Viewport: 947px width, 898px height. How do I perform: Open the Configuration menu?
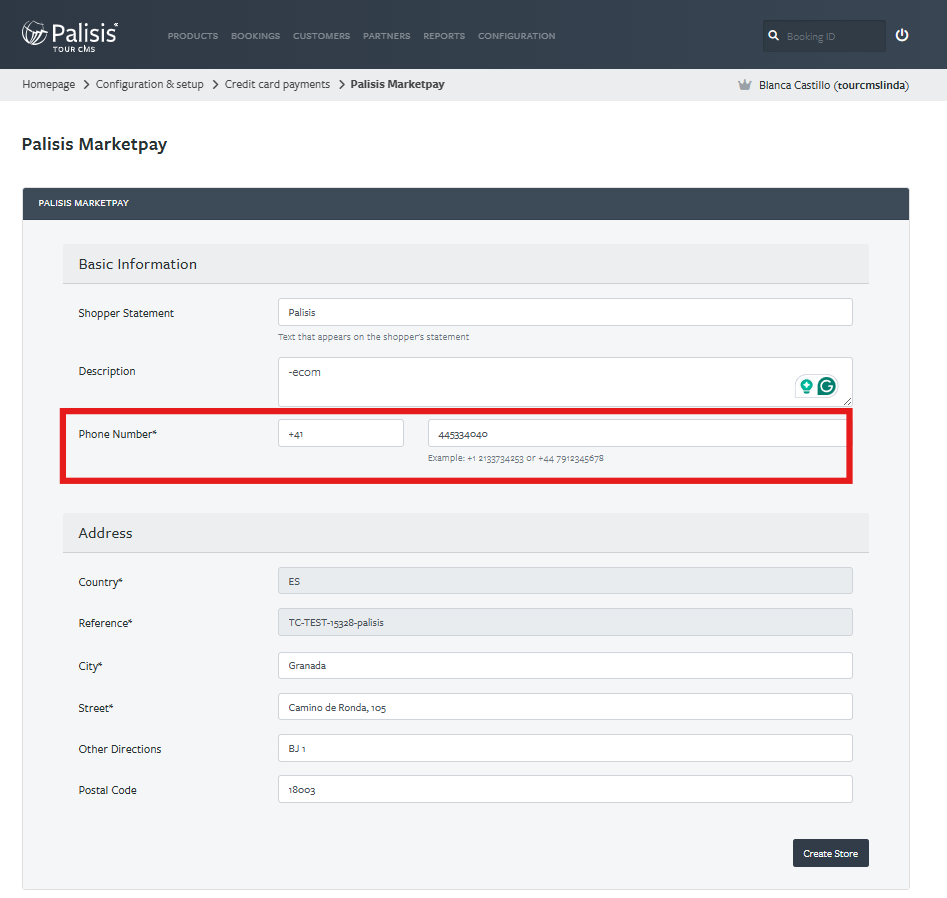[x=516, y=36]
